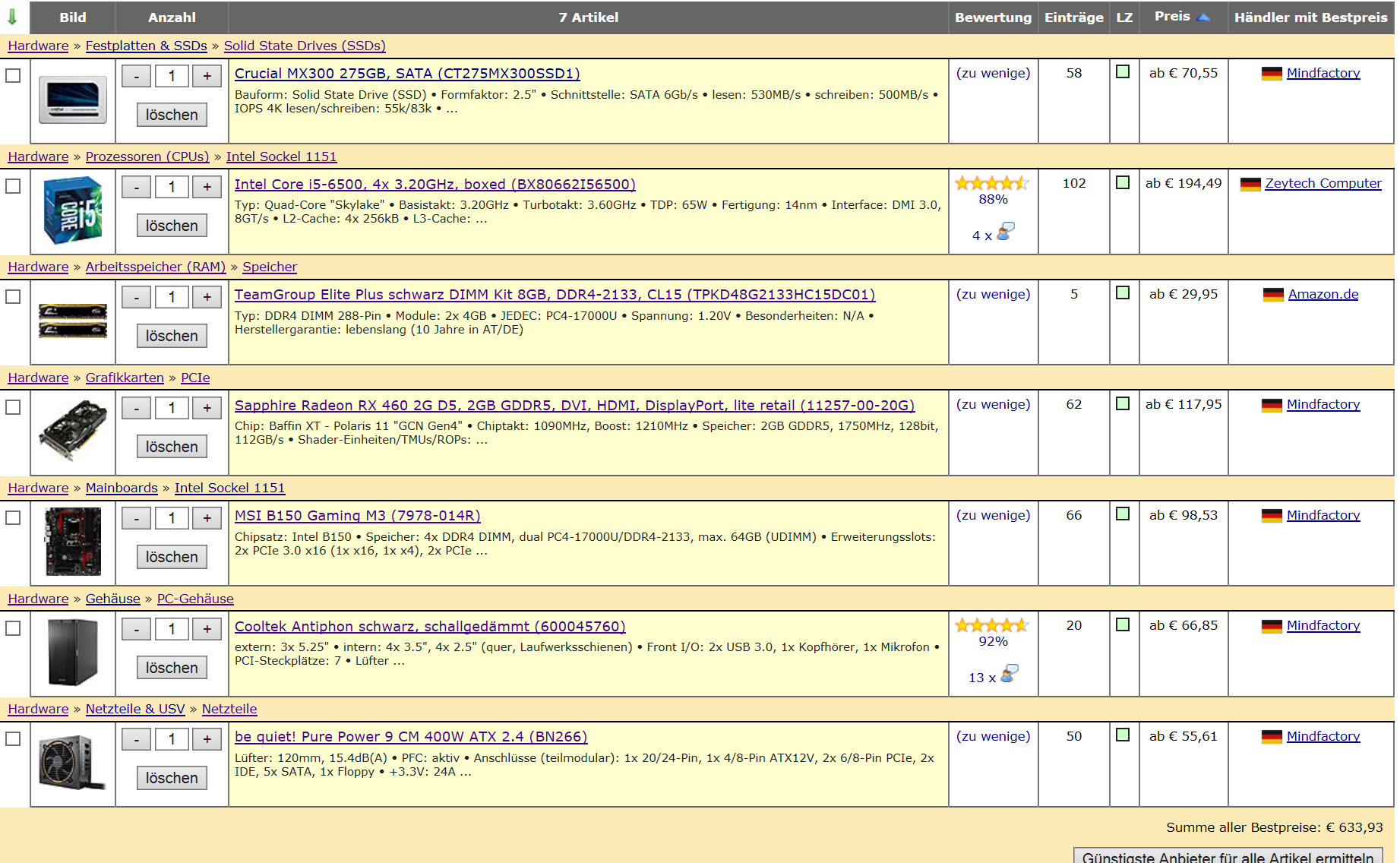Click the Anzahl column header
The image size is (1400, 863).
coord(172,17)
